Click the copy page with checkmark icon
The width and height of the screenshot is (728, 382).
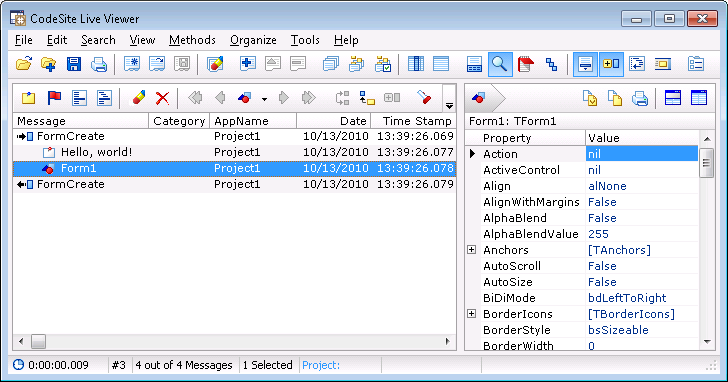590,98
